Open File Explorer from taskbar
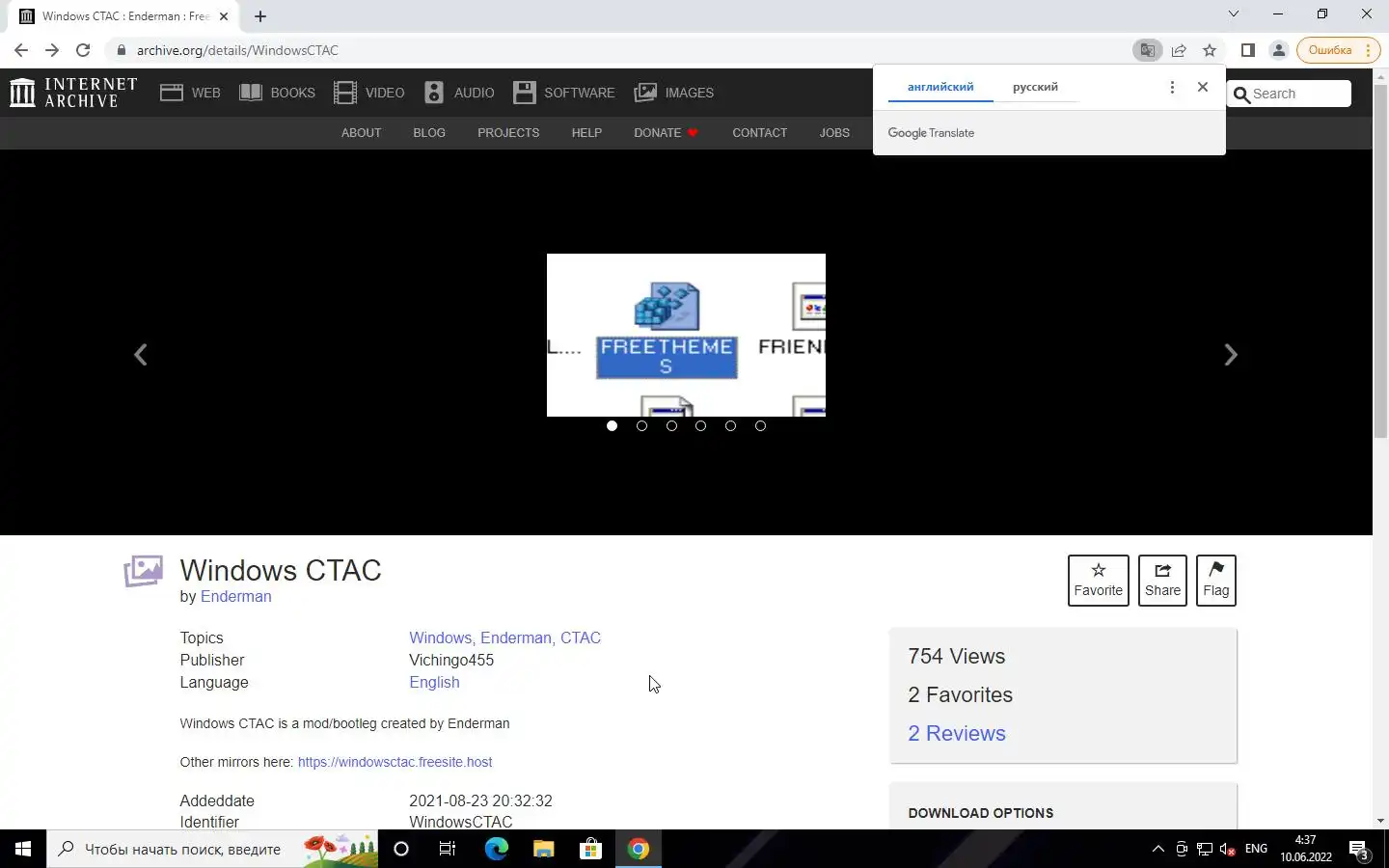Viewport: 1389px width, 868px height. (x=544, y=849)
